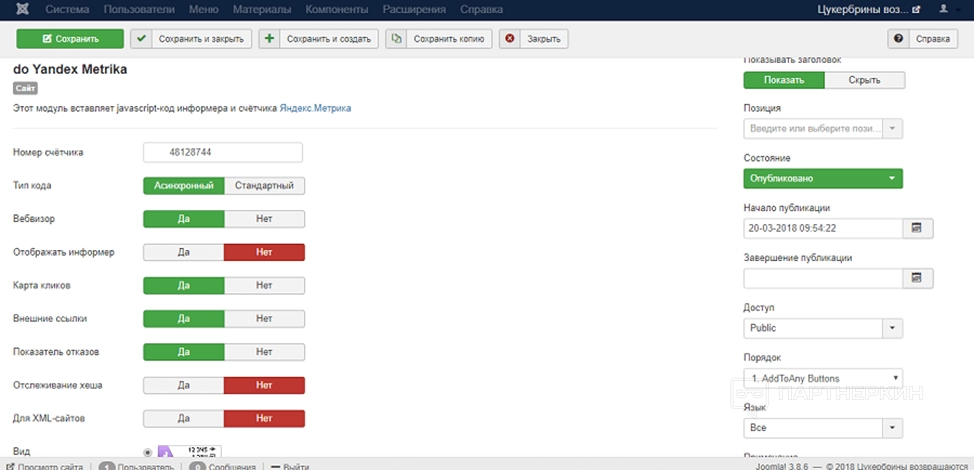Open calendar for Завершение публикации

(x=917, y=278)
